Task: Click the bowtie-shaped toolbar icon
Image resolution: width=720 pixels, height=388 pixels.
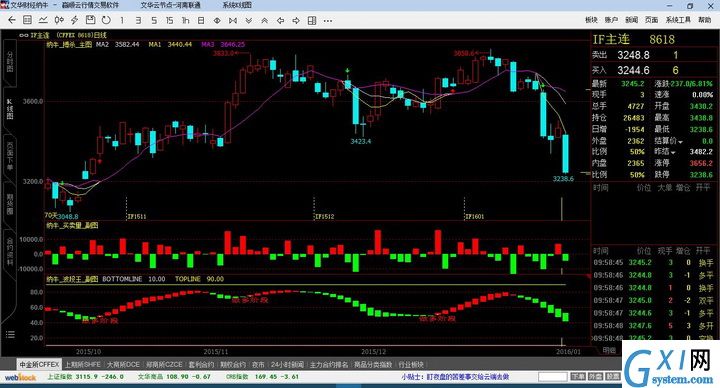Action: (233, 20)
